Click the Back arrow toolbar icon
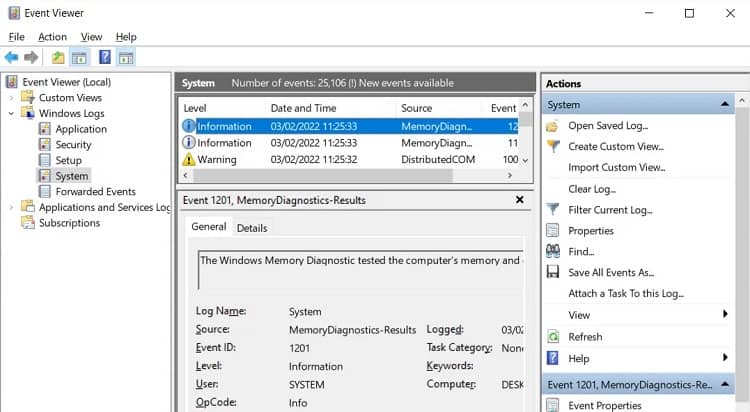Viewport: 750px width, 412px height. [x=11, y=58]
